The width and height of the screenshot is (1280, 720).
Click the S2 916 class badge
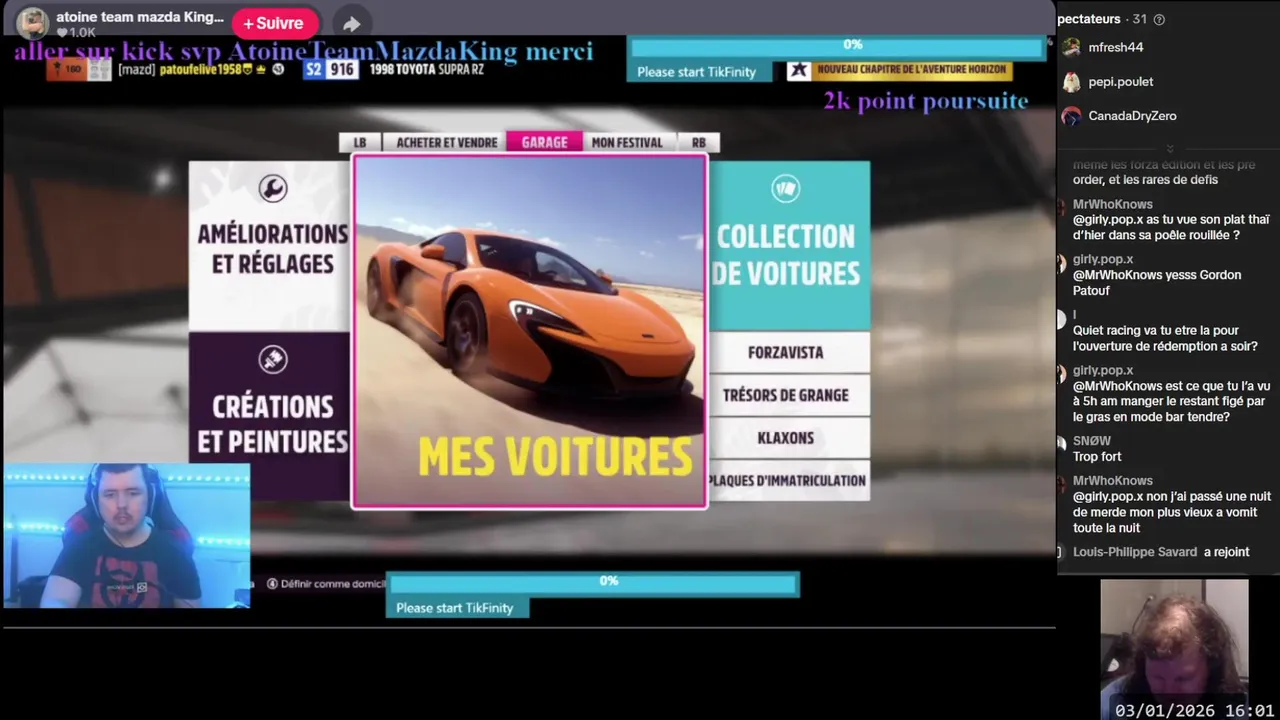click(330, 69)
